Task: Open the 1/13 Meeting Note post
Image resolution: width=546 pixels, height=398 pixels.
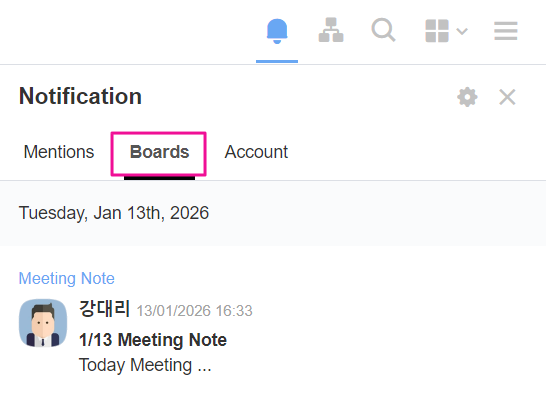Action: (x=153, y=340)
